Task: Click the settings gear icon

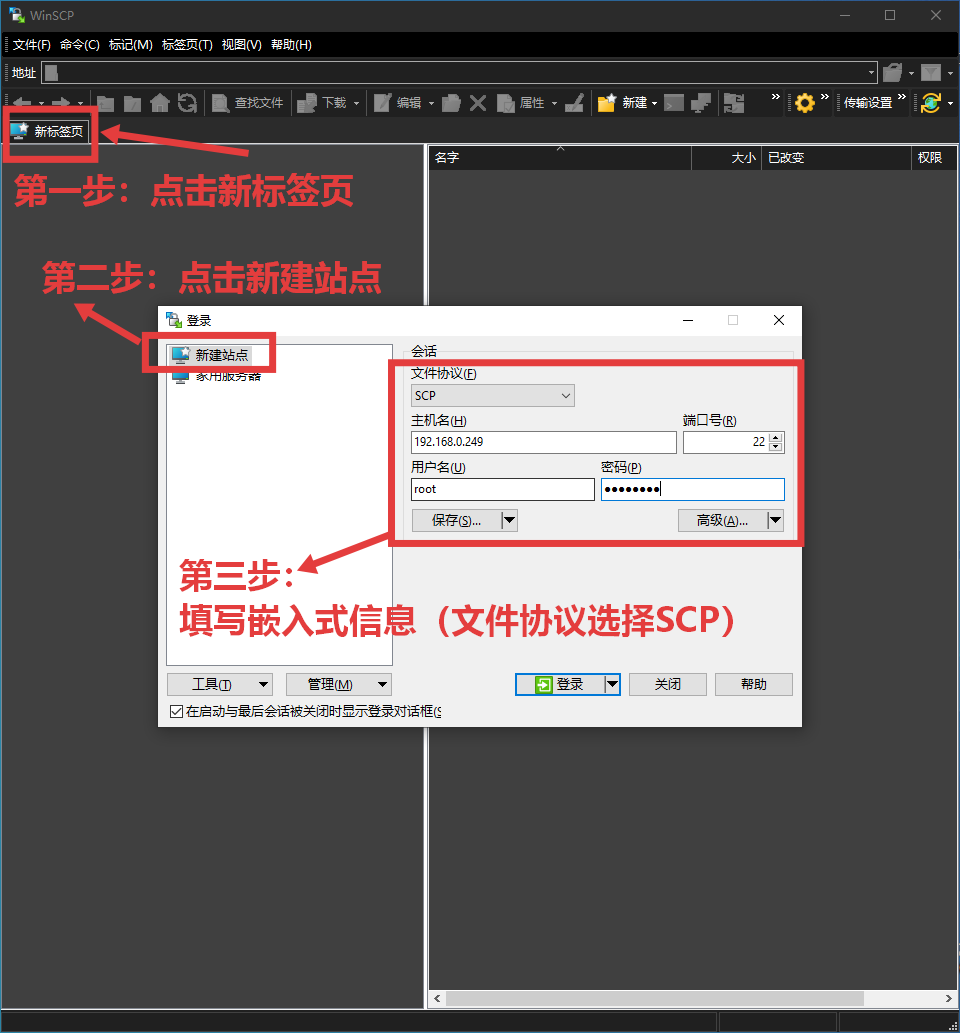Action: pyautogui.click(x=803, y=102)
